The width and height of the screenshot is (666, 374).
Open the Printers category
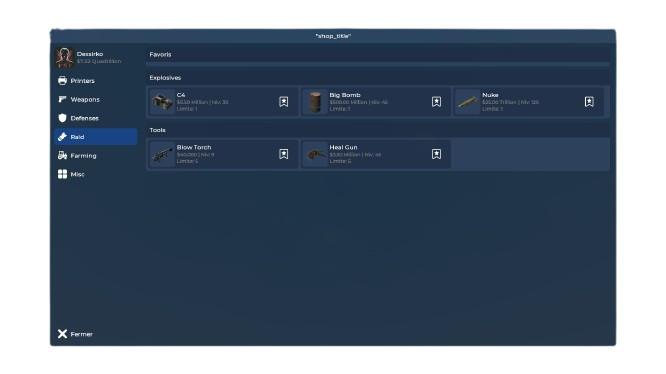[x=96, y=81]
